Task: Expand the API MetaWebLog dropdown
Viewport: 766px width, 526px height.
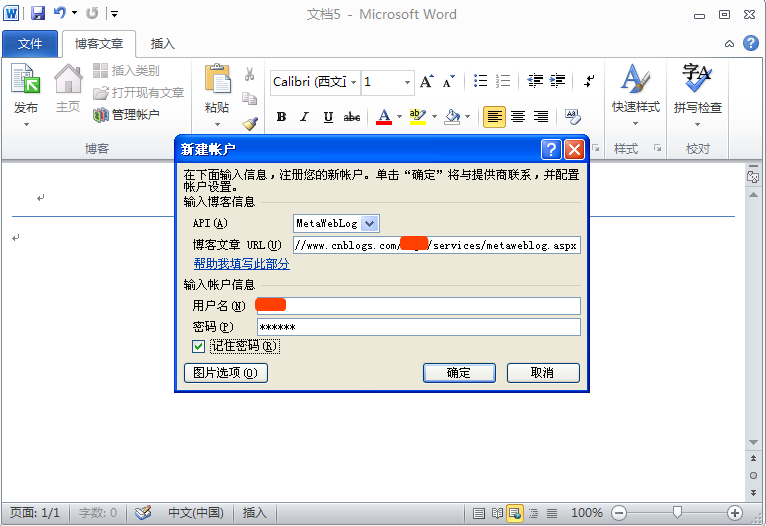Action: [370, 223]
